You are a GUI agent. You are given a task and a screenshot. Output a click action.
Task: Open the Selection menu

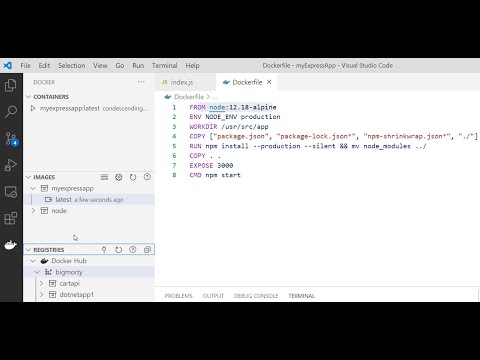[71, 65]
